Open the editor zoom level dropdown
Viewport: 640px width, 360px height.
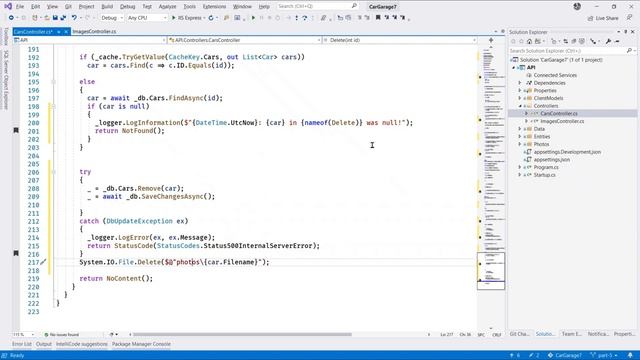(23, 334)
